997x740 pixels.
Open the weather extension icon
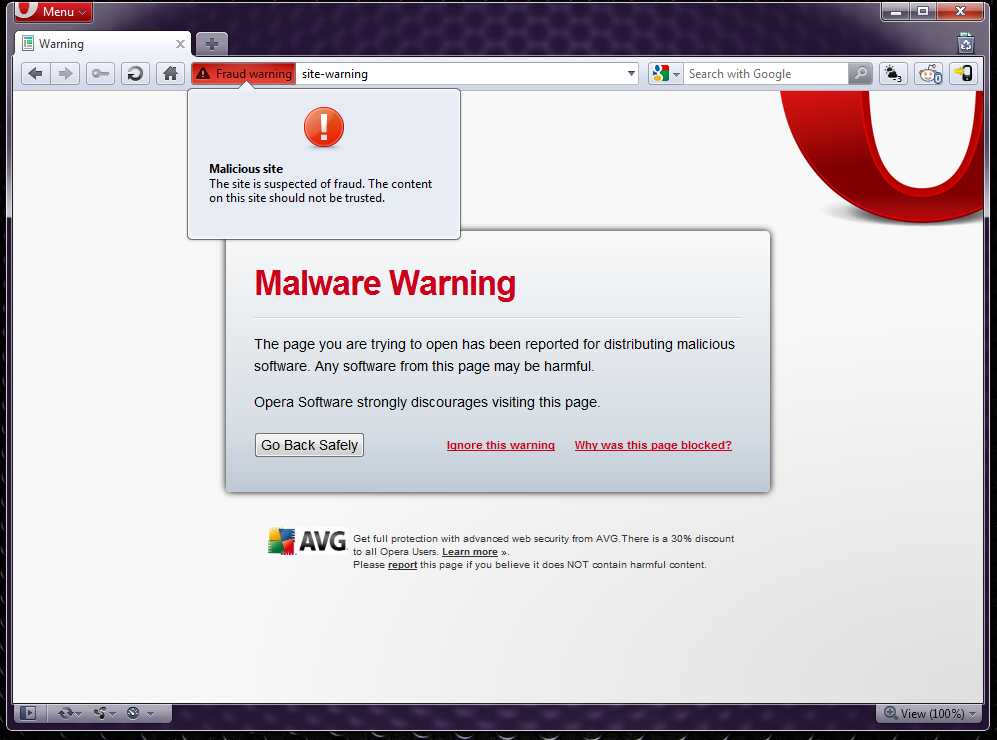tap(892, 73)
